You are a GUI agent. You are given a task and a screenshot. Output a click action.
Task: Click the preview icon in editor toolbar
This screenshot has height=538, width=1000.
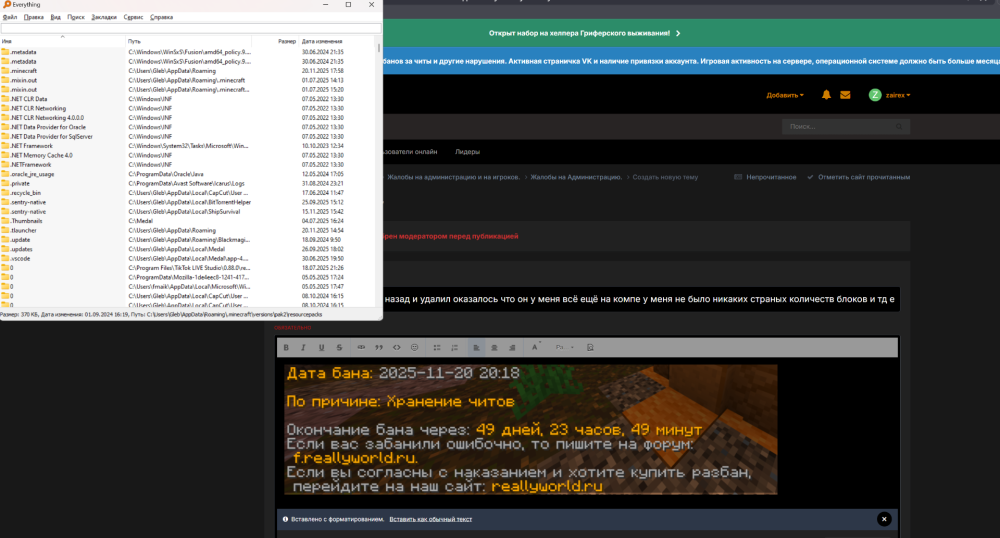click(590, 347)
